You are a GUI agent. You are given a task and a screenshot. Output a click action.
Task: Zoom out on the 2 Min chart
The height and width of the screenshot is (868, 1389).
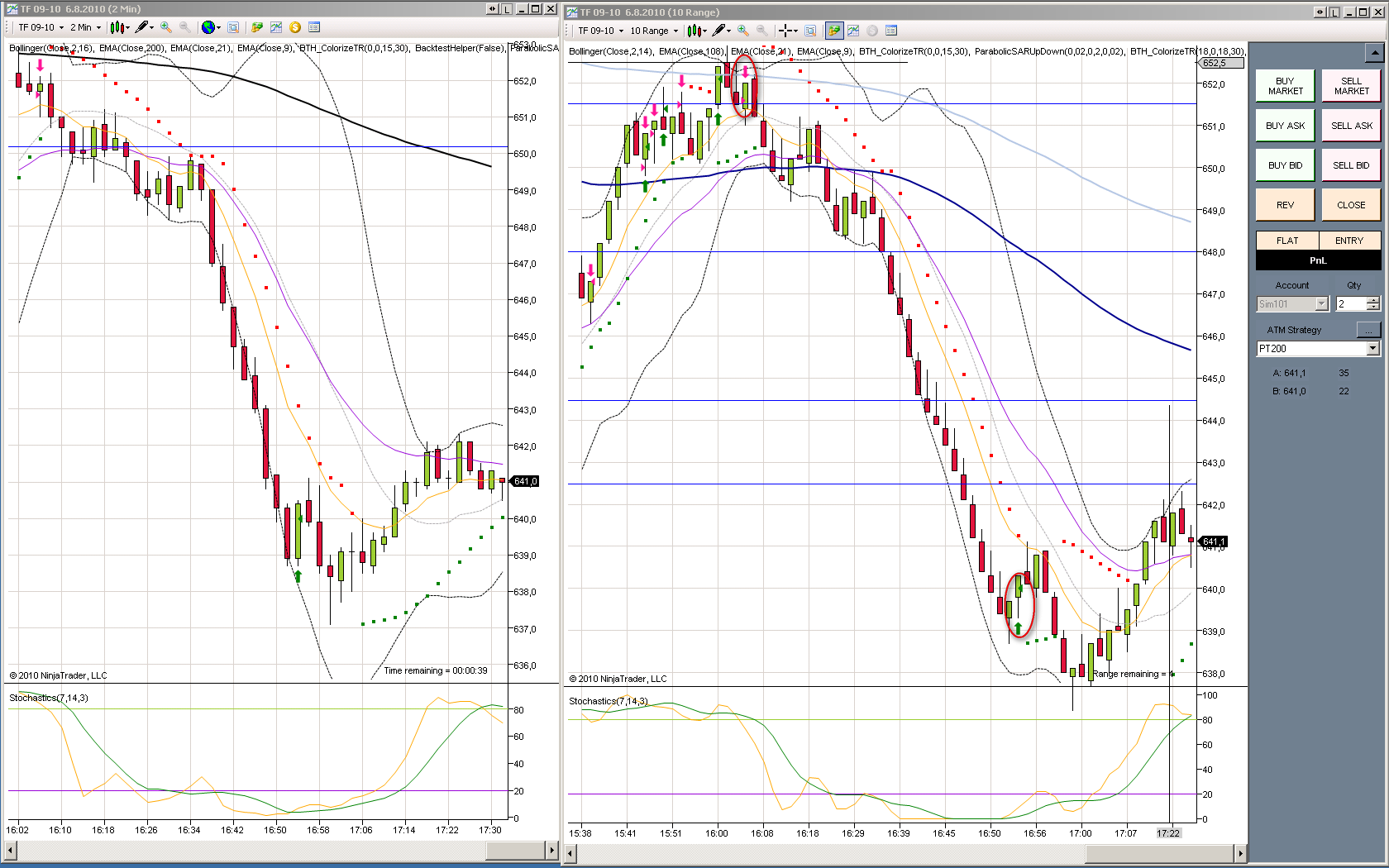point(184,27)
